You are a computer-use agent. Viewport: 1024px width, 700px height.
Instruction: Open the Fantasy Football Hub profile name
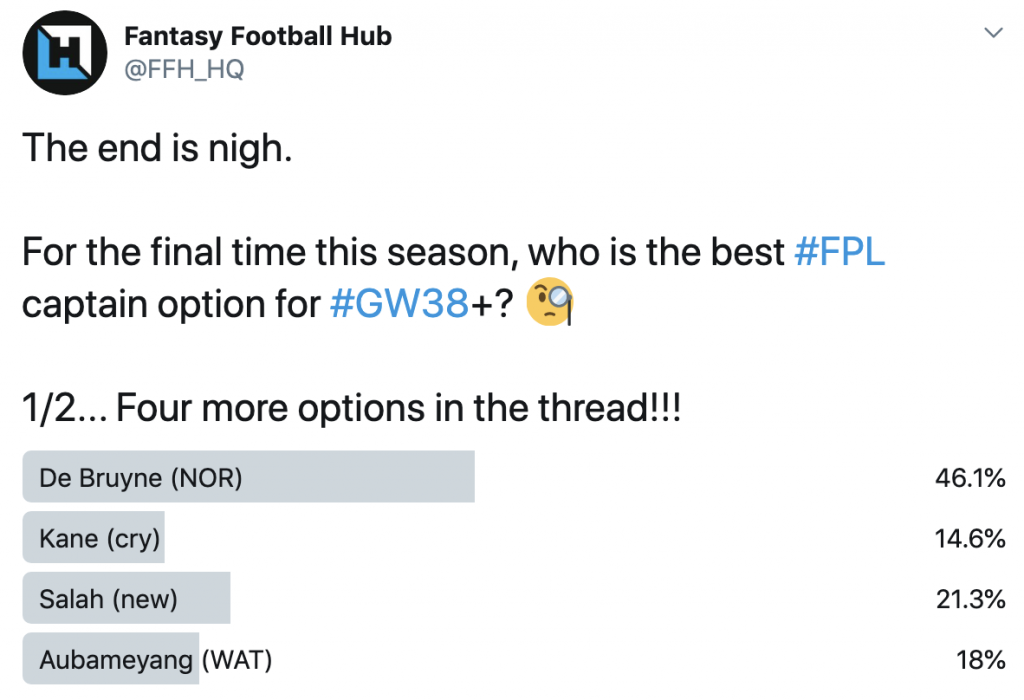tap(258, 36)
